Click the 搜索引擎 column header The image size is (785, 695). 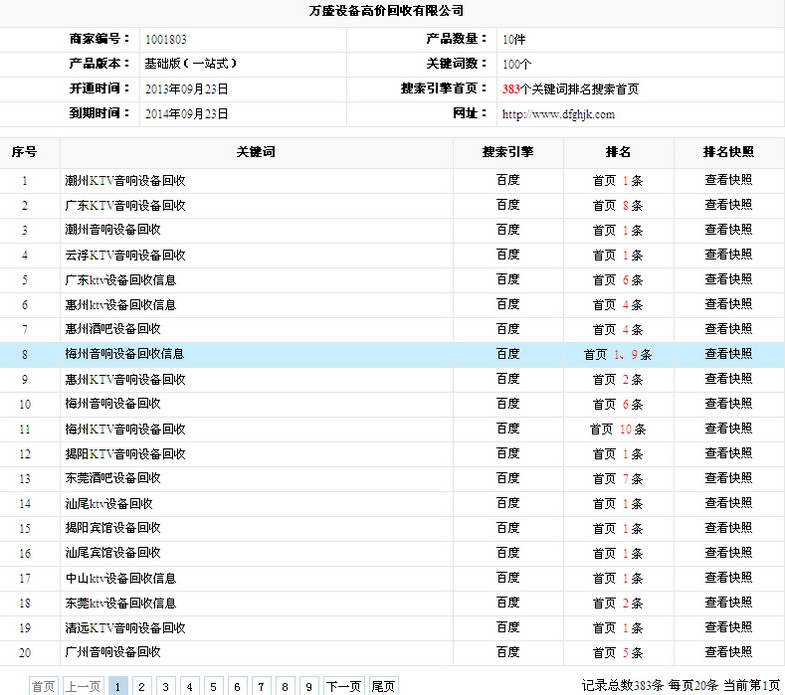(x=508, y=152)
